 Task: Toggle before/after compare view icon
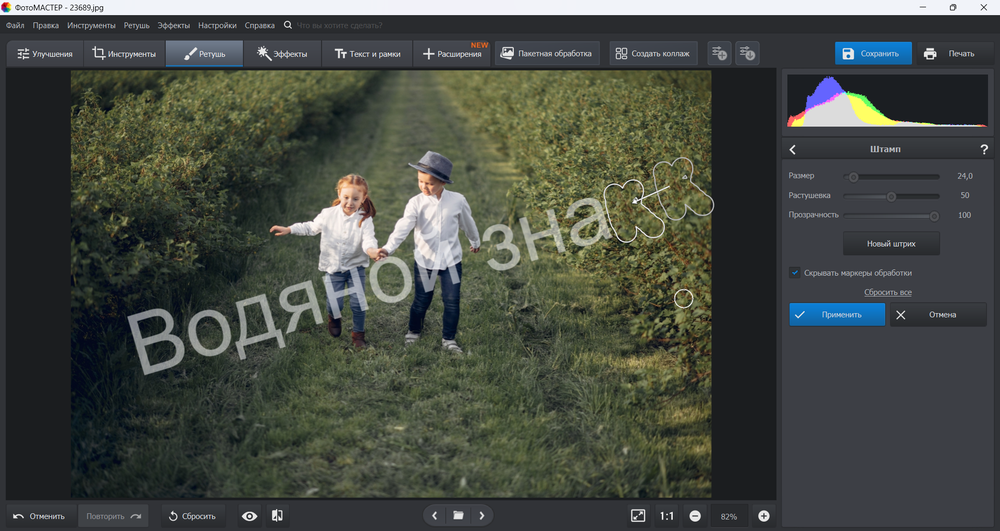(277, 516)
